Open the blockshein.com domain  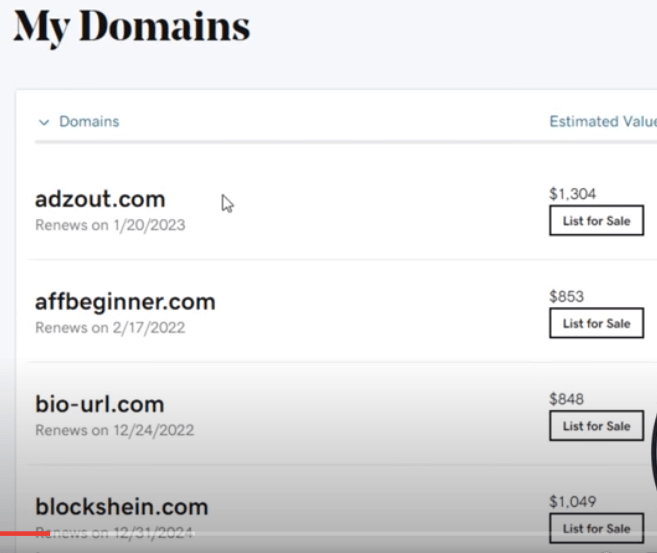click(121, 506)
